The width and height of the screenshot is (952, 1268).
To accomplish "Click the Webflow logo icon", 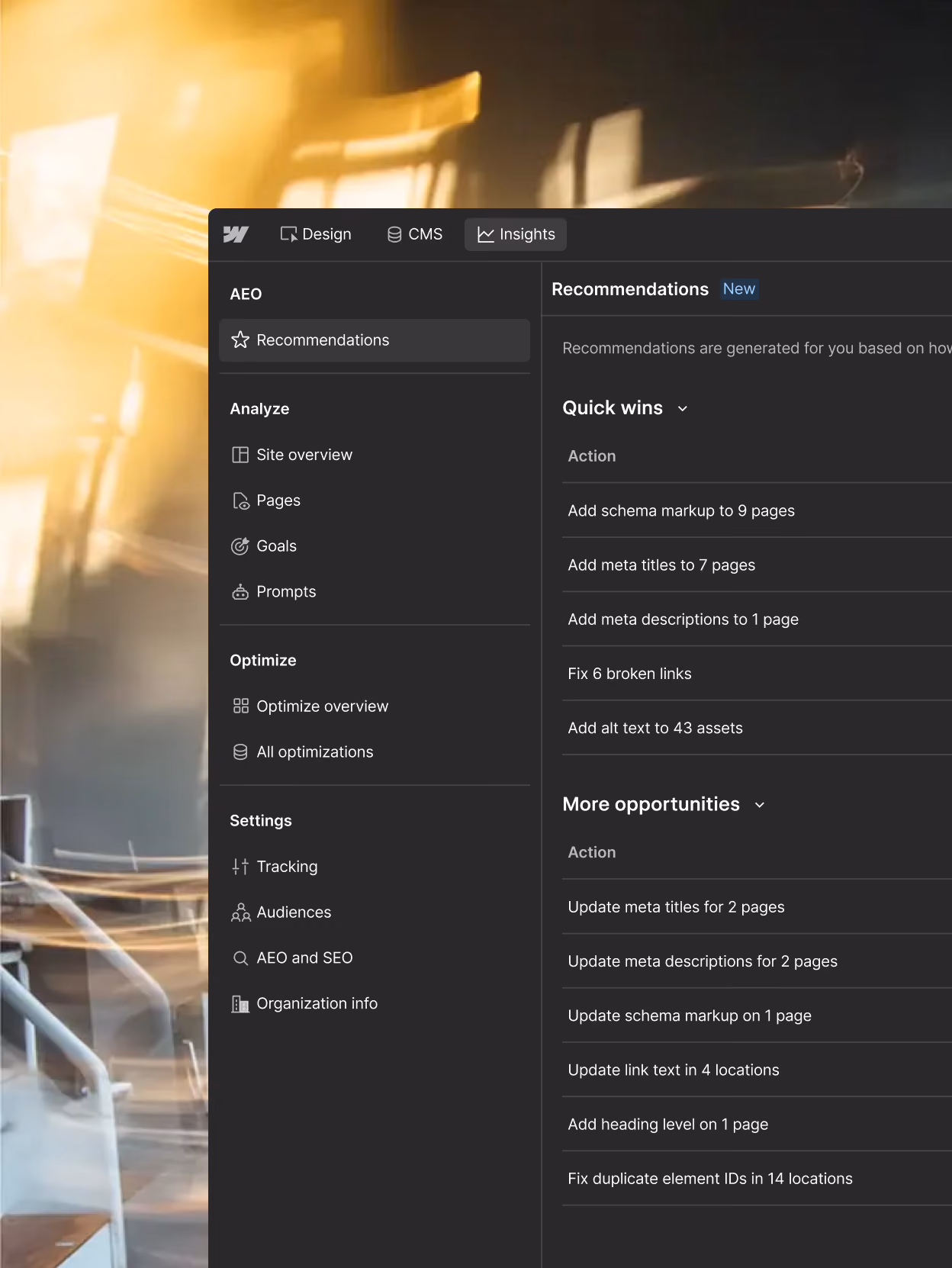I will (x=236, y=234).
